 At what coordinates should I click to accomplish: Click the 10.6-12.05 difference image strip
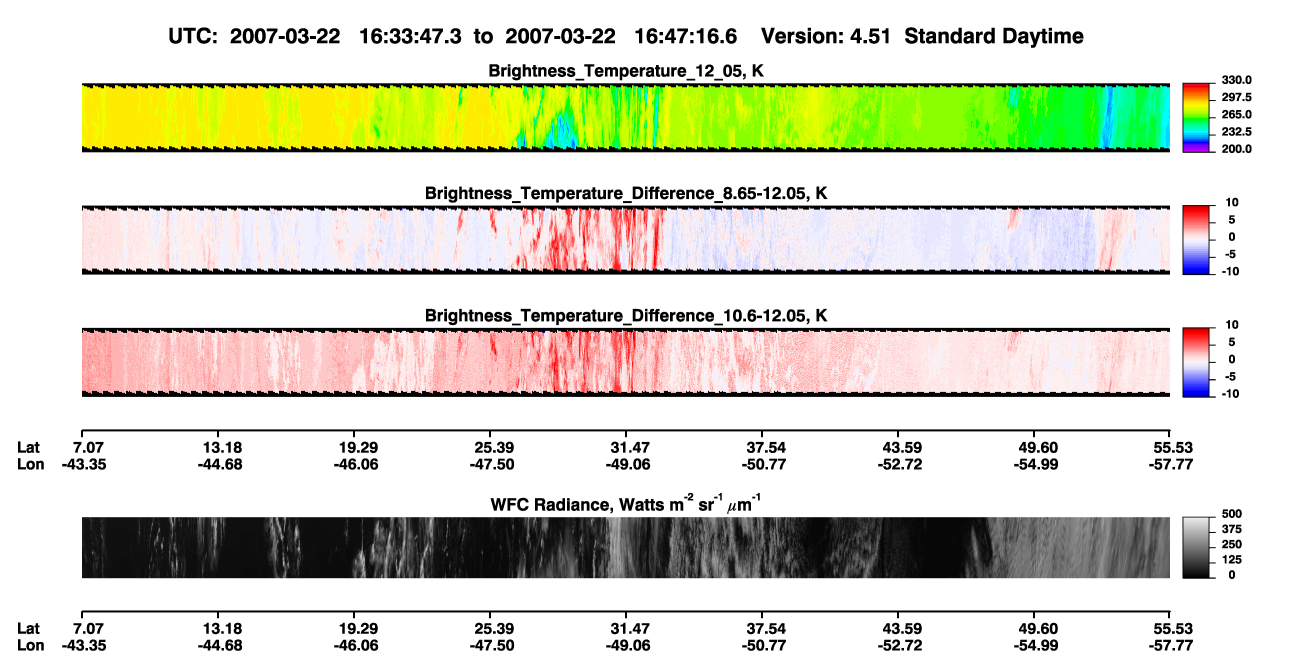click(625, 361)
